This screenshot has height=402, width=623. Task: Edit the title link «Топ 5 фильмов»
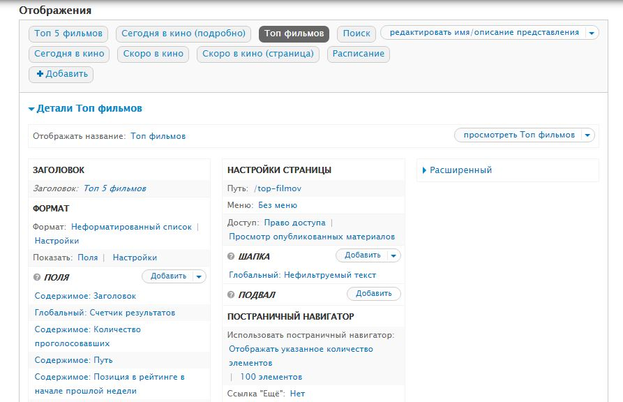114,188
